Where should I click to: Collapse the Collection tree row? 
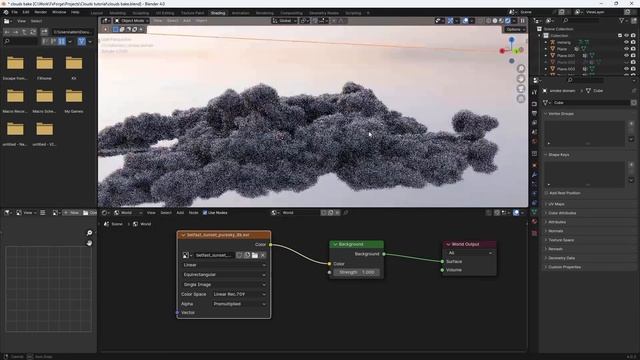[540, 36]
